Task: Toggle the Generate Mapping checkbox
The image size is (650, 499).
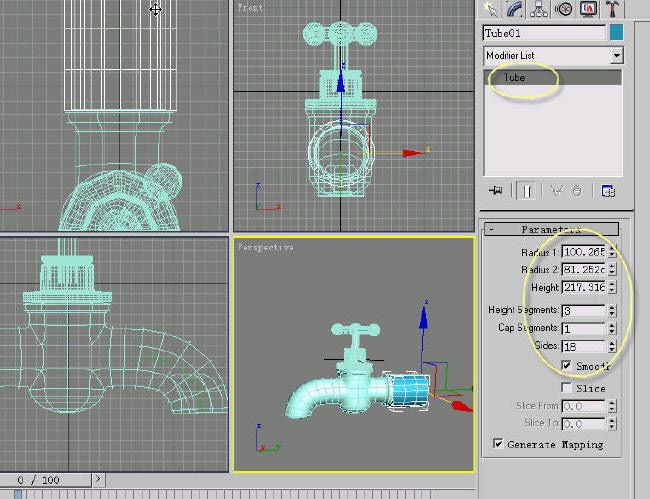Action: (x=498, y=443)
